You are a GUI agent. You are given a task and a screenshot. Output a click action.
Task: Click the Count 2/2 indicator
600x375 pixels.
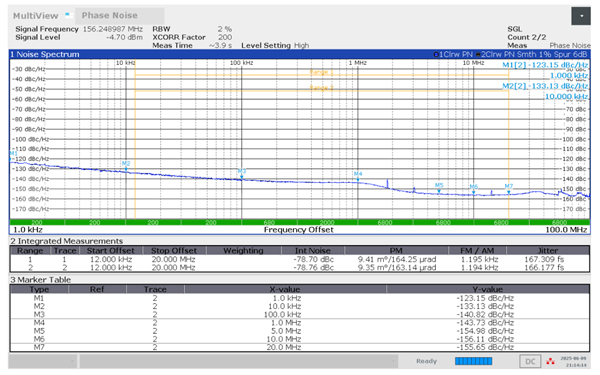point(527,37)
